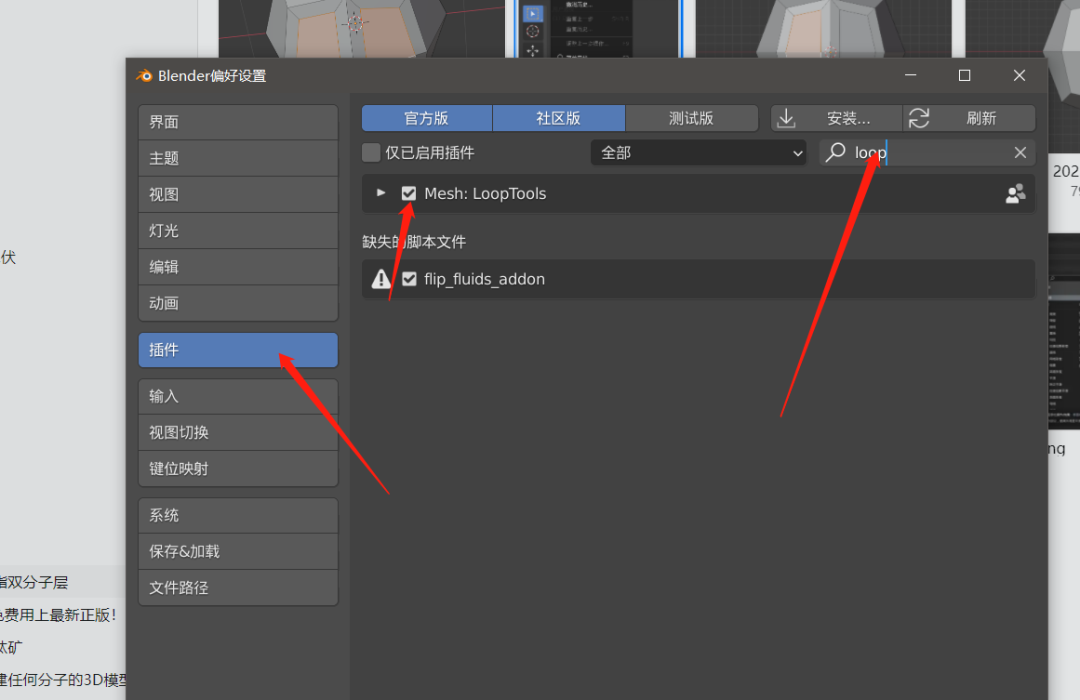Open the 视图切换 section
Viewport: 1080px width, 700px height.
coord(238,433)
